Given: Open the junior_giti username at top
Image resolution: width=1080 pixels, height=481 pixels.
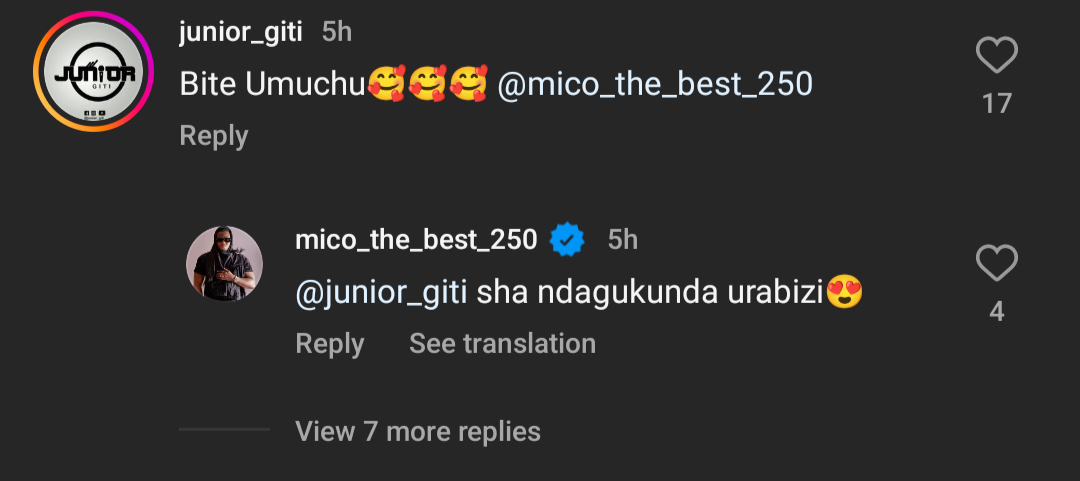Looking at the screenshot, I should tap(240, 32).
